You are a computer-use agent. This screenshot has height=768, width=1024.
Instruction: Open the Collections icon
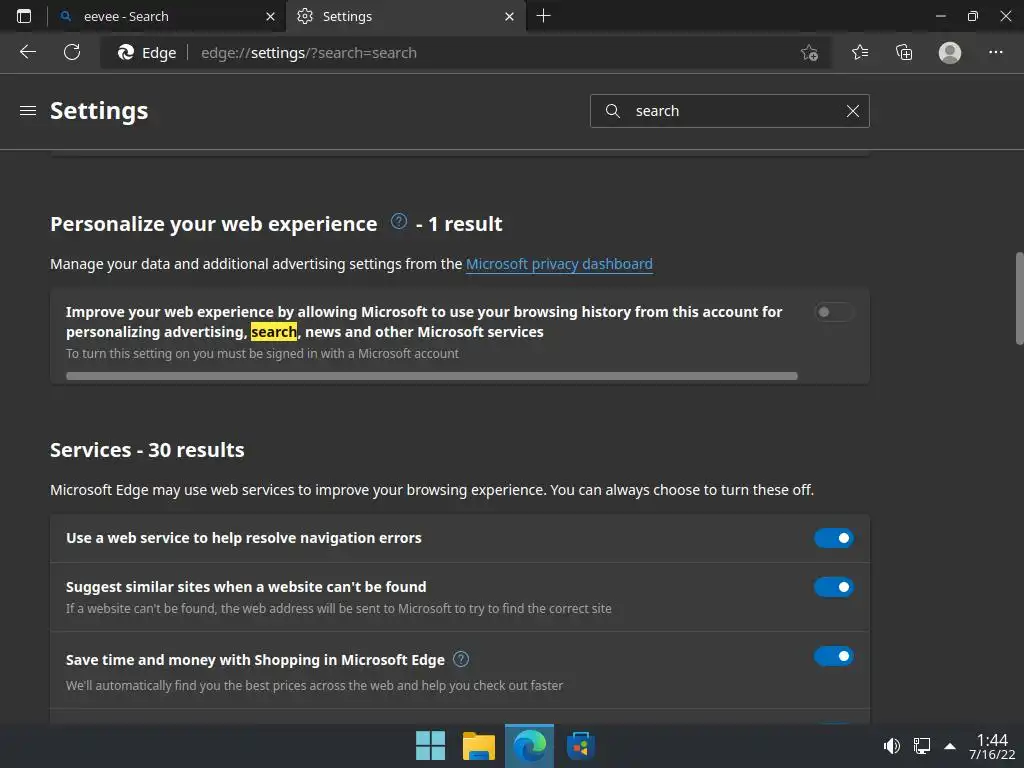click(904, 52)
